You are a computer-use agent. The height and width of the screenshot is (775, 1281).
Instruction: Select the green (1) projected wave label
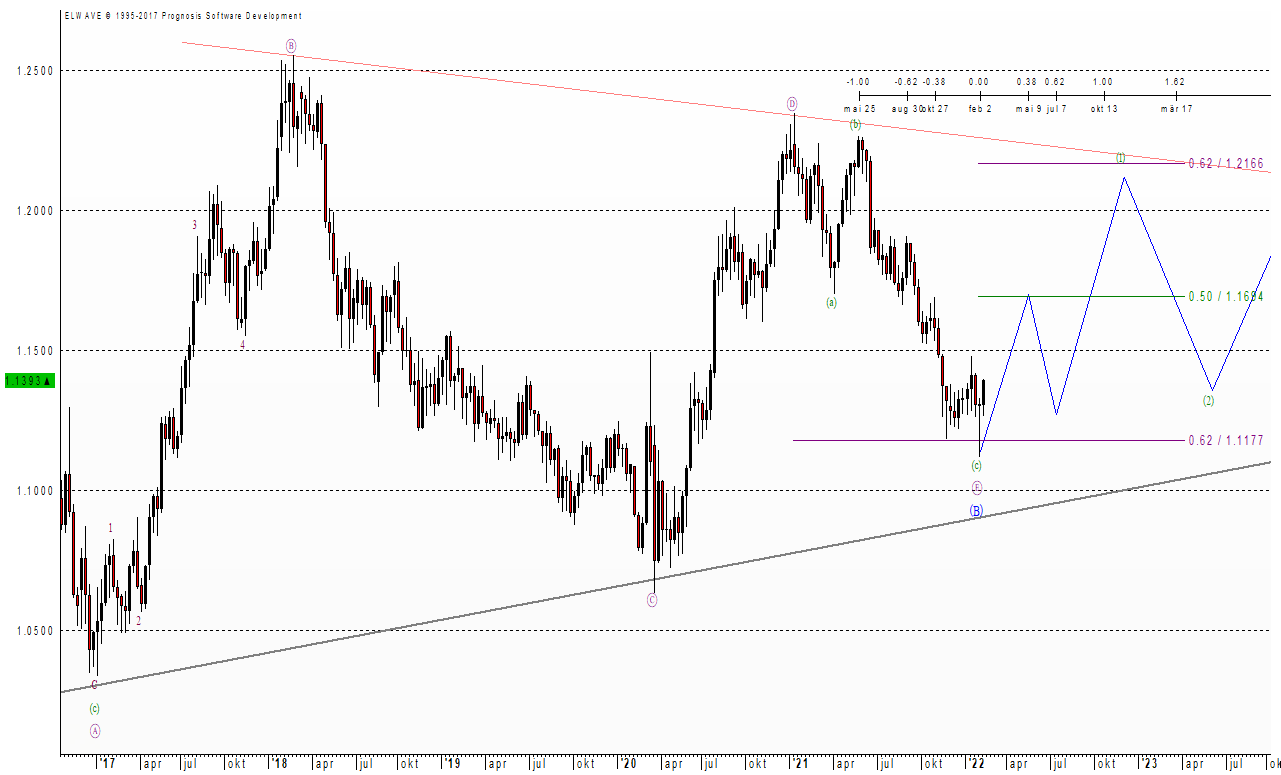pos(1121,158)
